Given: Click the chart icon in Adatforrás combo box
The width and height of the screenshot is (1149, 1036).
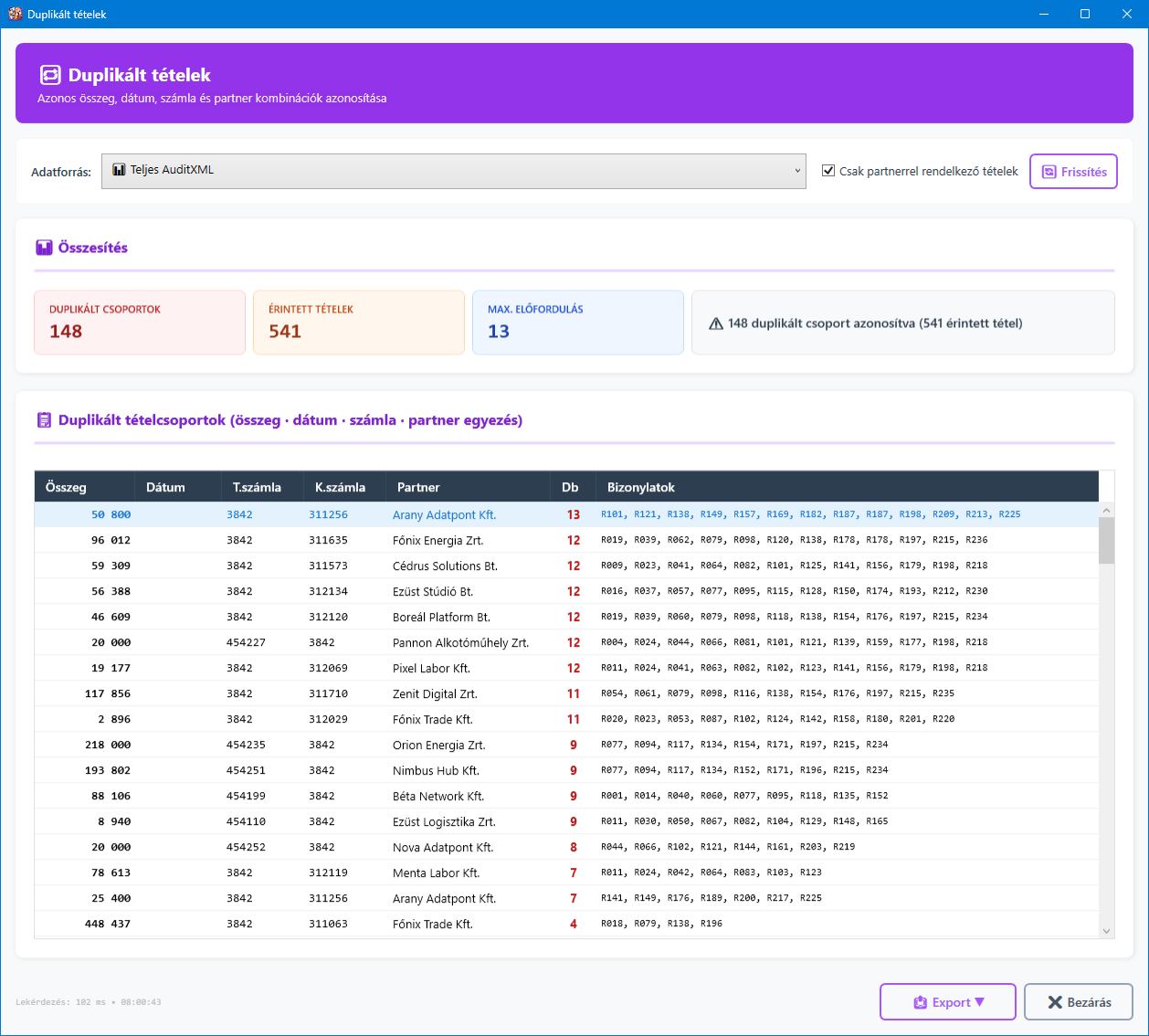Looking at the screenshot, I should pos(119,170).
